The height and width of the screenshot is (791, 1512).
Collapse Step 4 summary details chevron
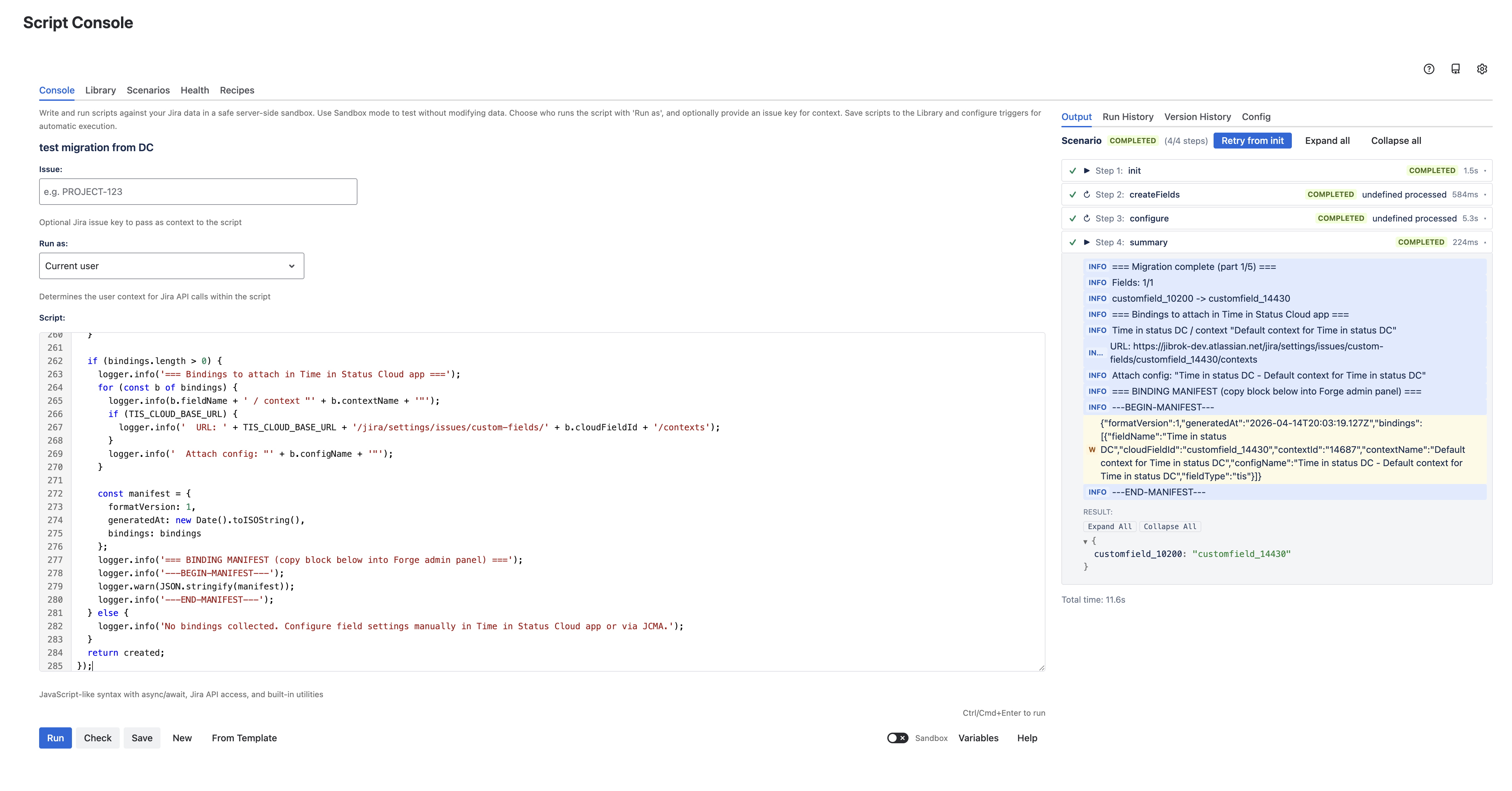point(1485,242)
